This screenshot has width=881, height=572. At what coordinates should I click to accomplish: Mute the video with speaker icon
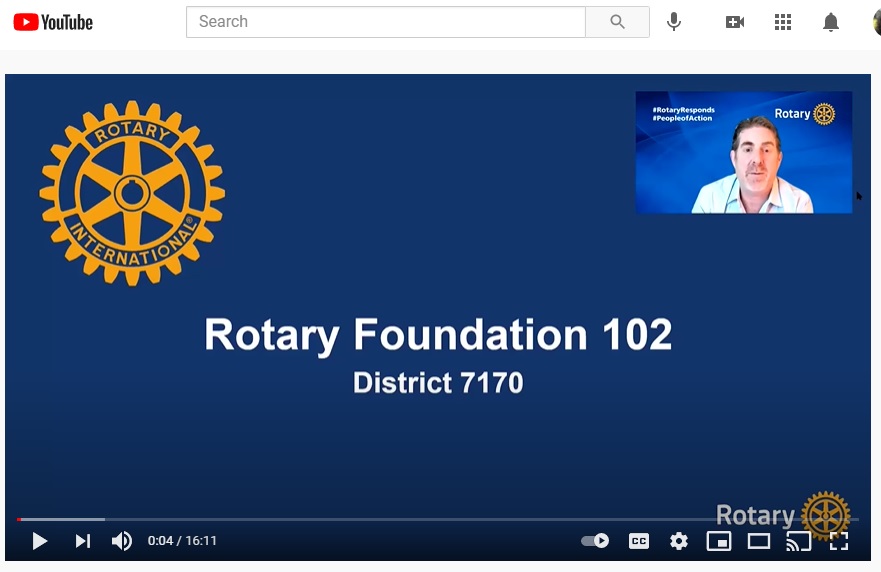pos(122,541)
